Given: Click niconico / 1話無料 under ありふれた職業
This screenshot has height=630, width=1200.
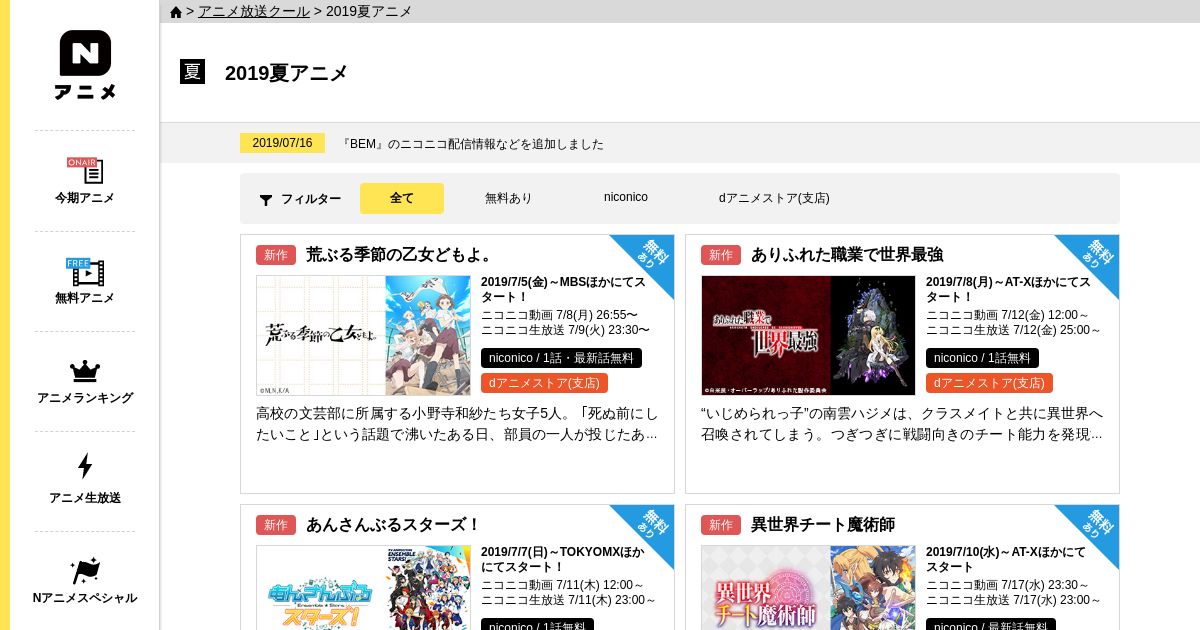Looking at the screenshot, I should (982, 358).
